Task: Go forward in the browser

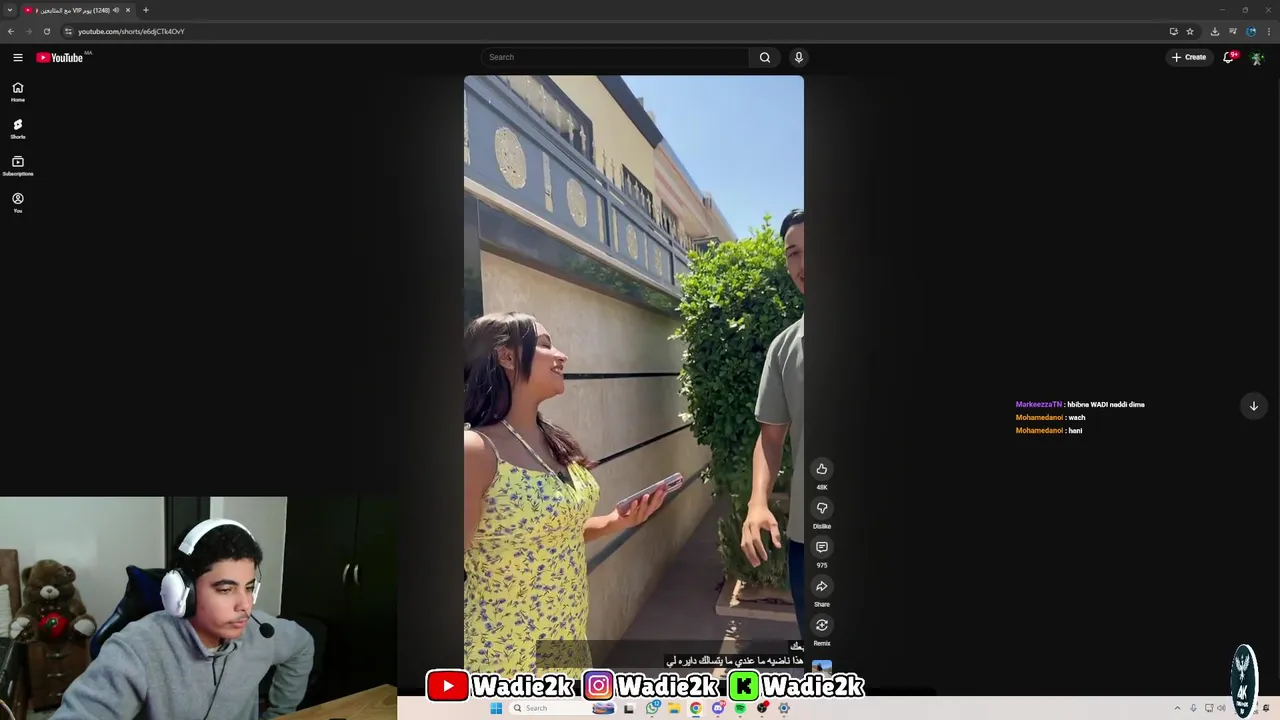Action: (x=28, y=31)
